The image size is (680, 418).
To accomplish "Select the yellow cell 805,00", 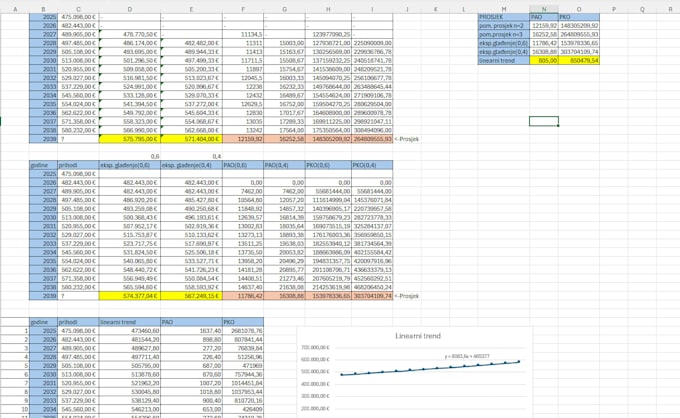I will point(544,61).
